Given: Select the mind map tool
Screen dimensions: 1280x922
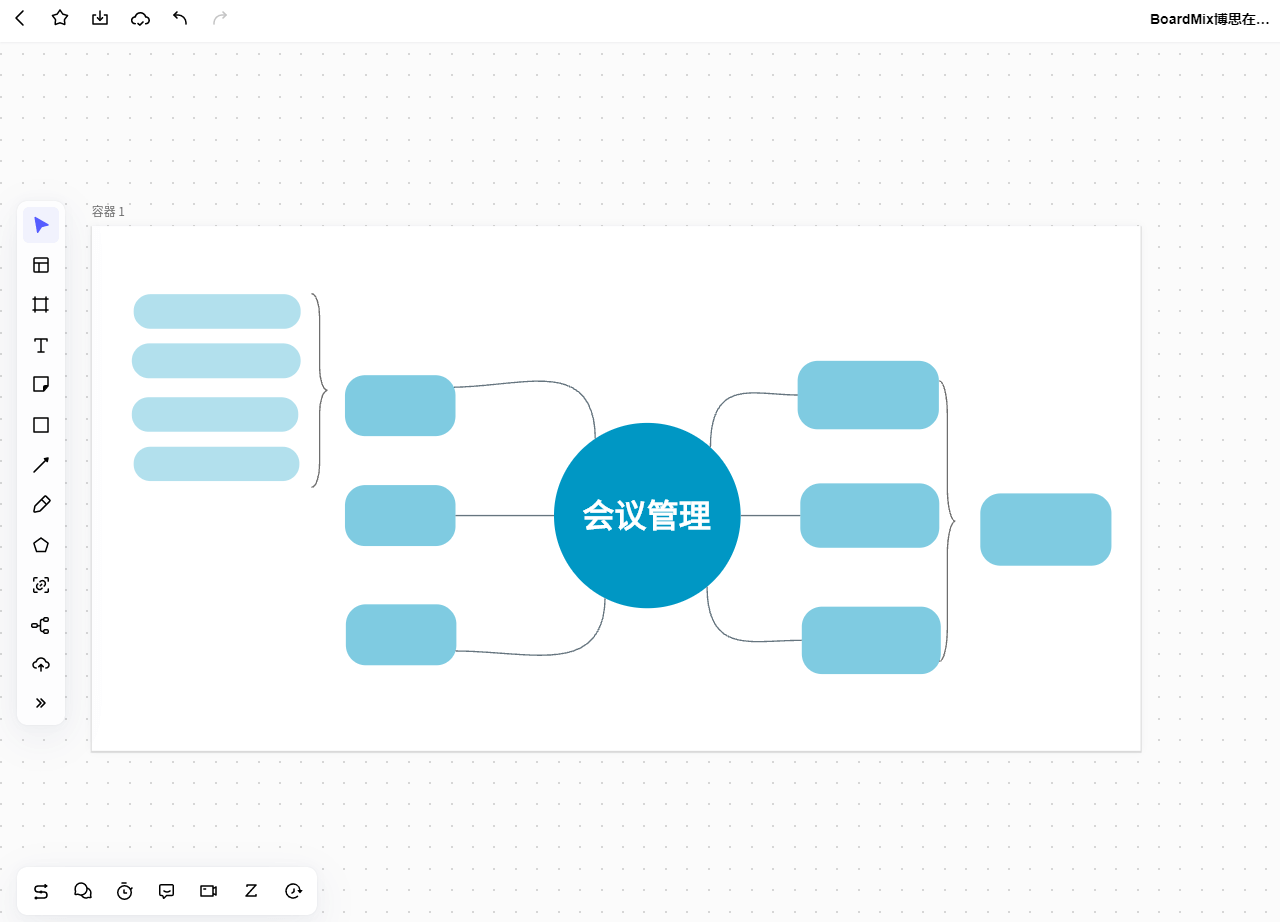Looking at the screenshot, I should [41, 625].
